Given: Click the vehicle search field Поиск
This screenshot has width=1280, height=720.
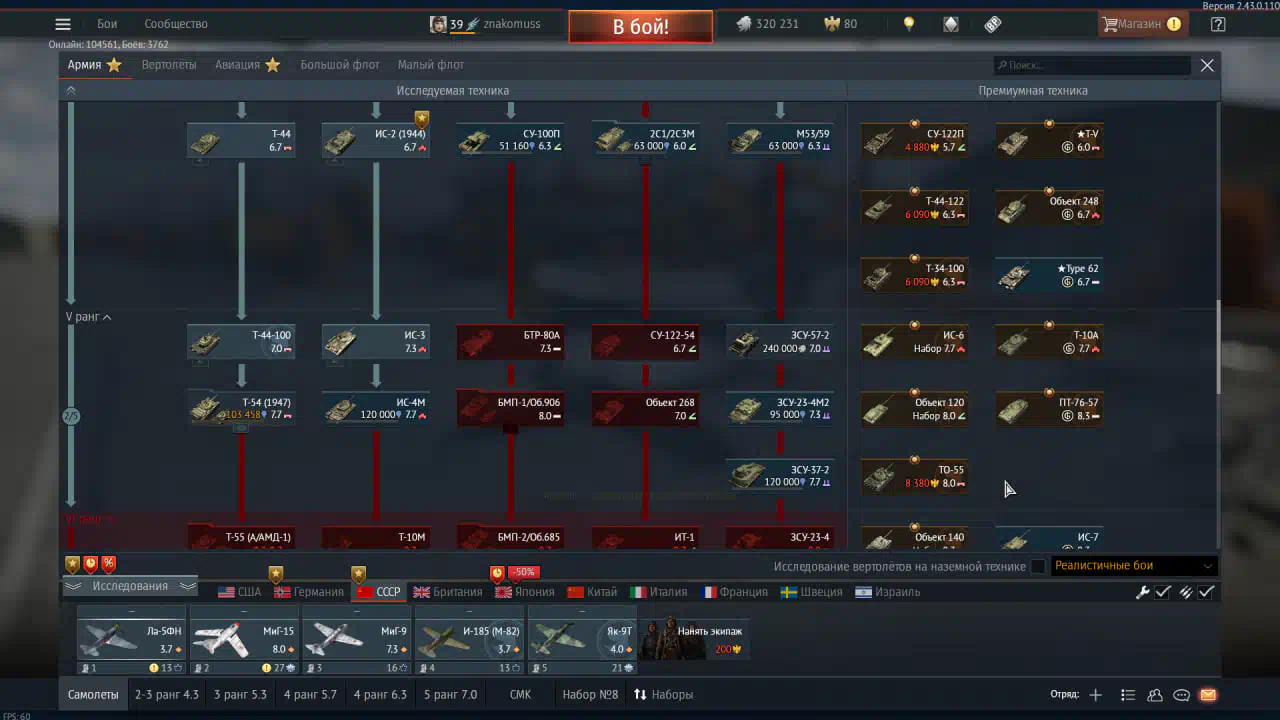Looking at the screenshot, I should click(x=1092, y=65).
